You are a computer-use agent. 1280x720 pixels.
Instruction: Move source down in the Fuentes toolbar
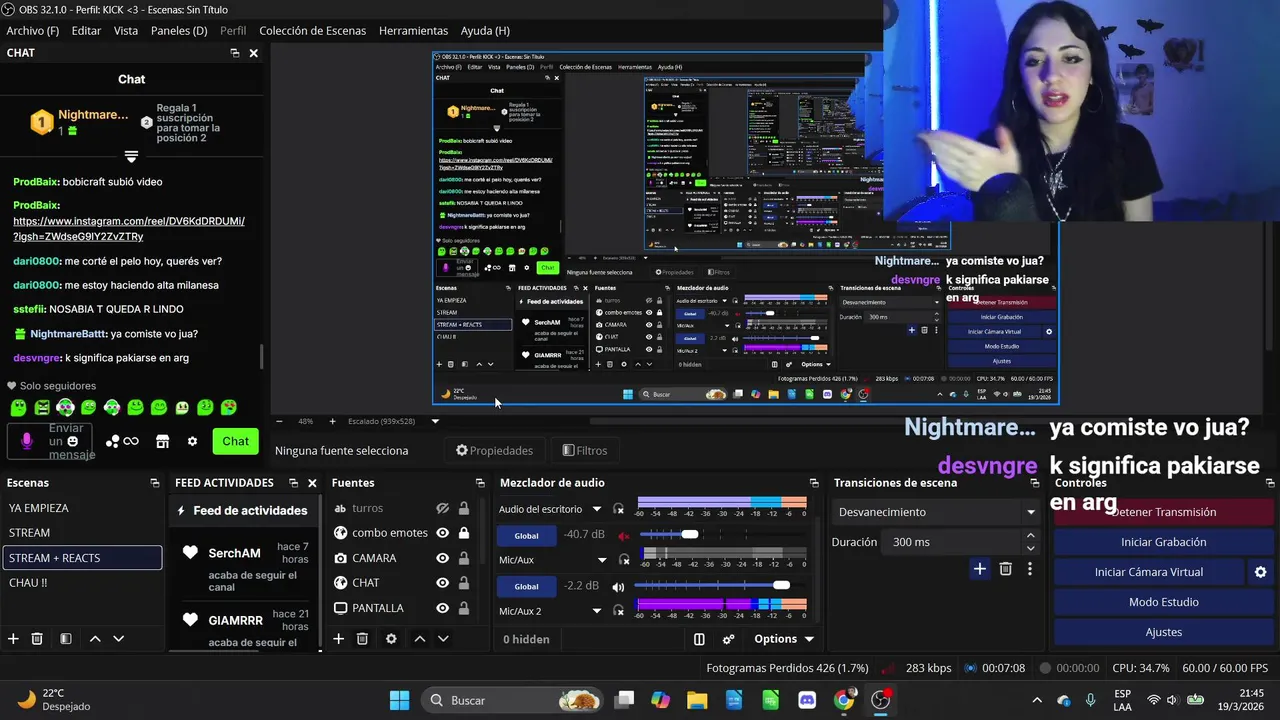point(443,639)
